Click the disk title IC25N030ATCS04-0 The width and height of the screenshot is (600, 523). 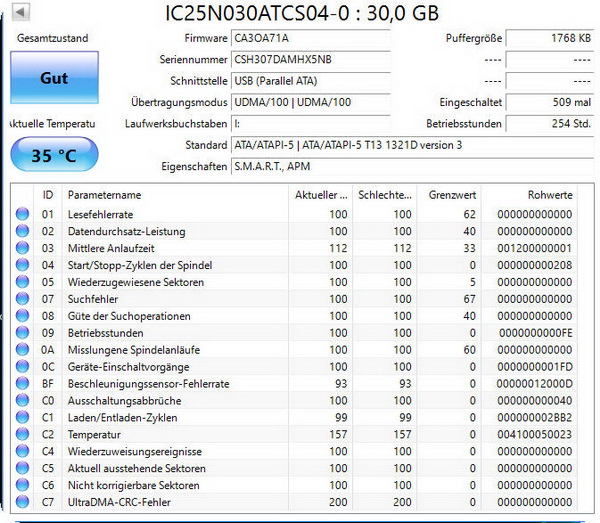click(300, 13)
